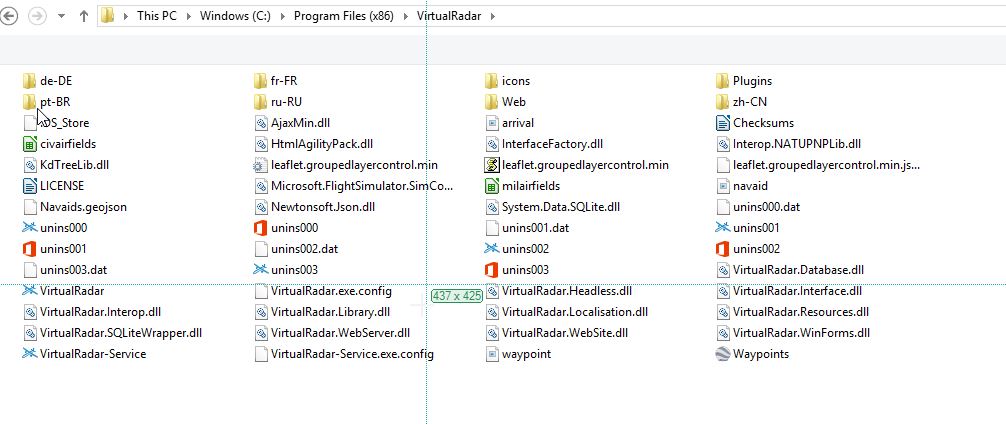
Task: Select VirtualRadar.Localisation.dll
Action: tap(567, 312)
